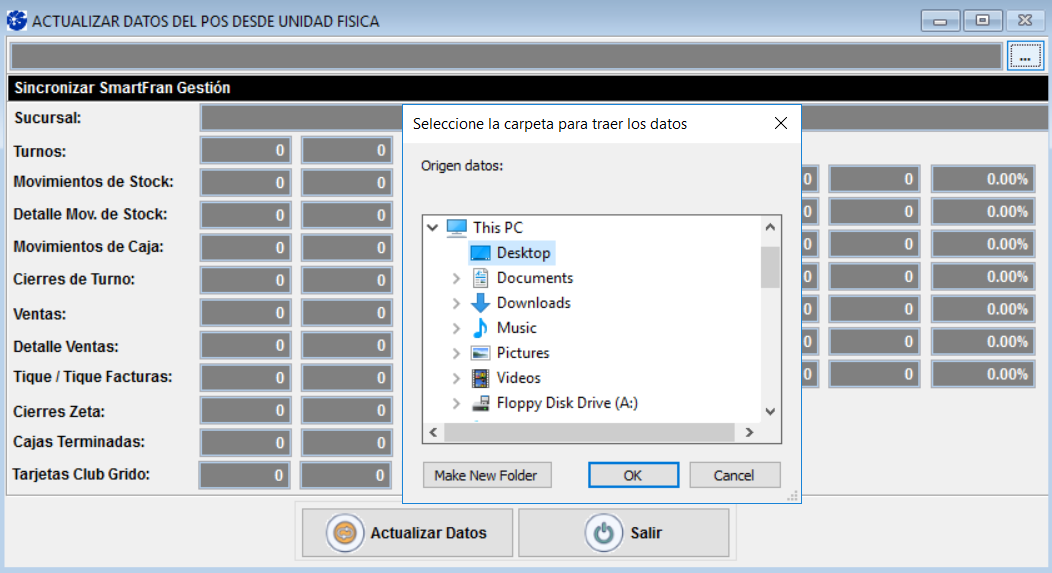Click the Videos film icon
The height and width of the screenshot is (573, 1052).
480,378
